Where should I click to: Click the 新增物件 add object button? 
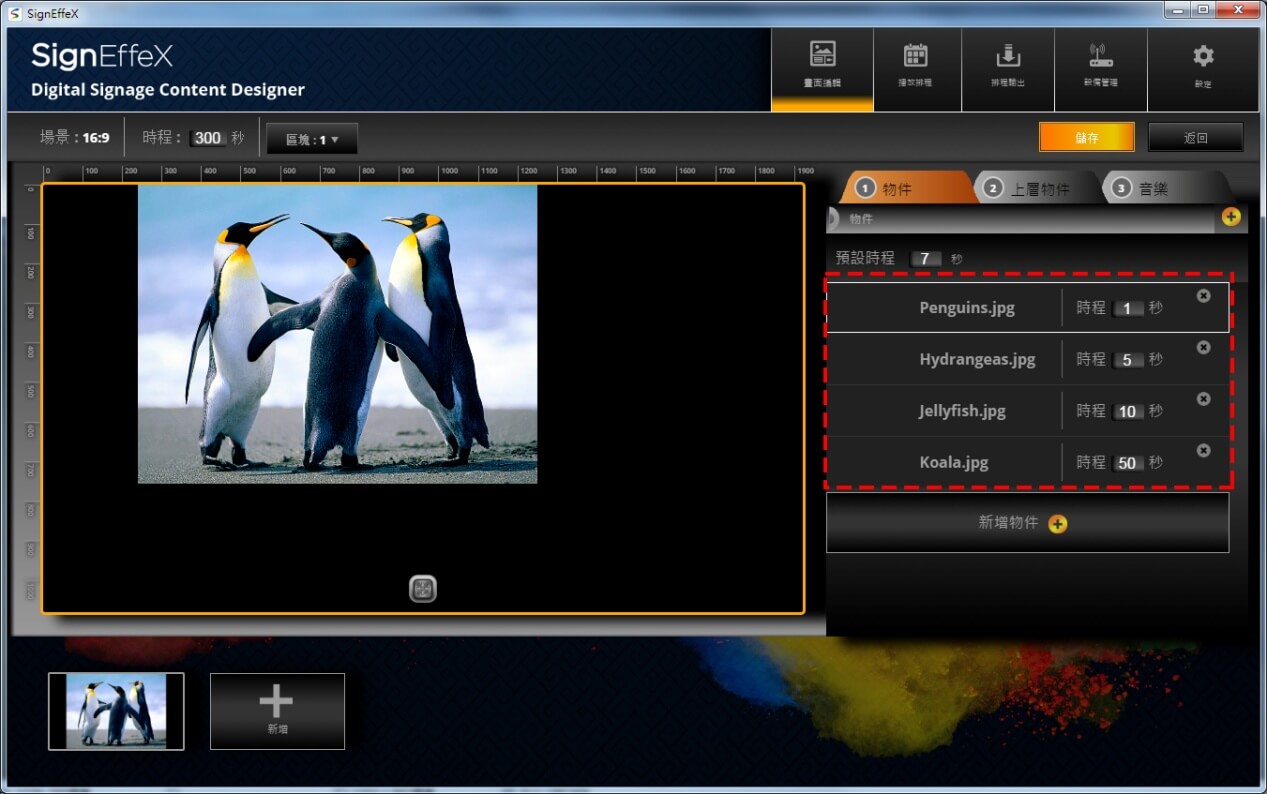coord(1026,523)
